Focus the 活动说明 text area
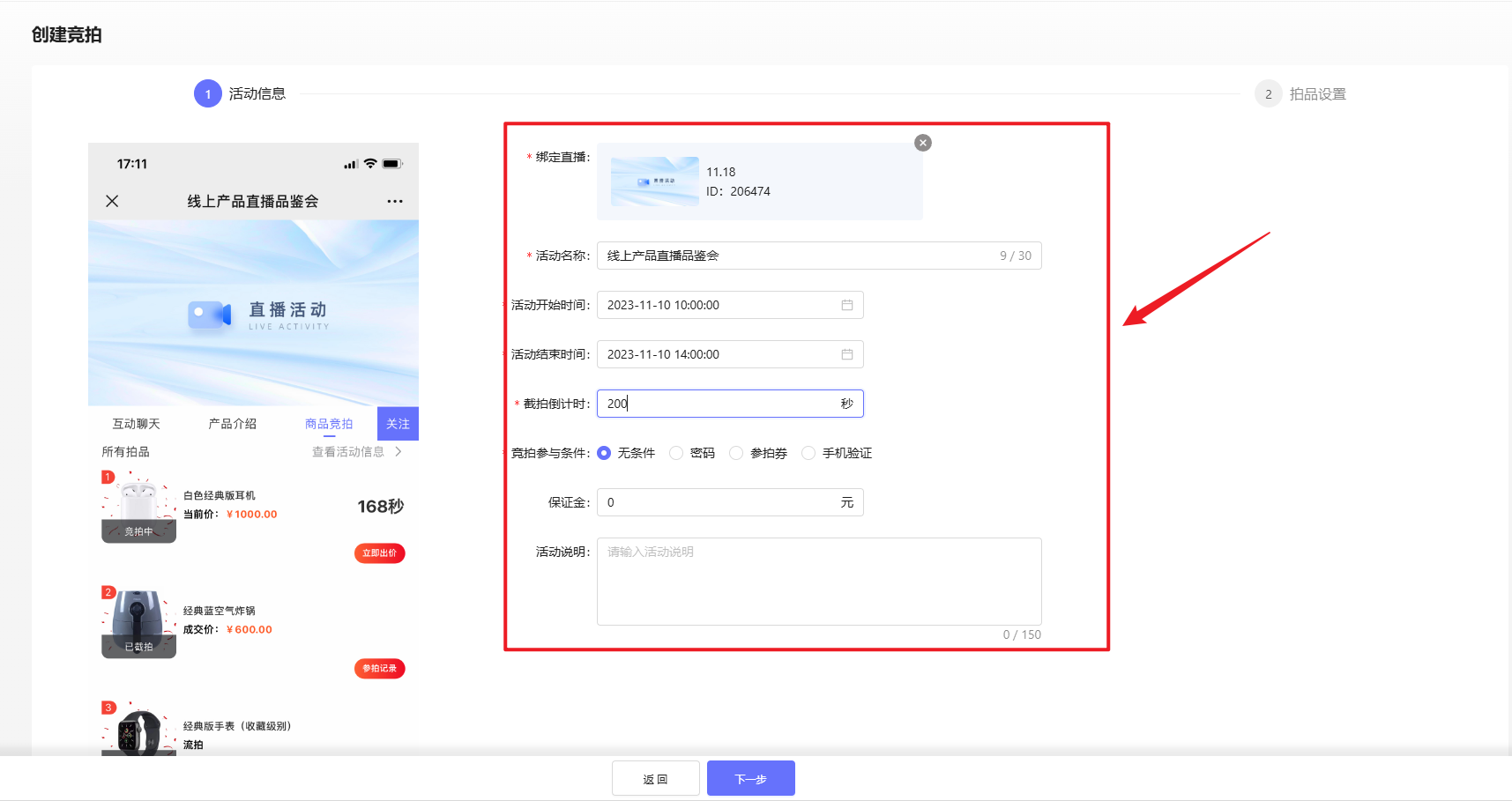 point(818,582)
